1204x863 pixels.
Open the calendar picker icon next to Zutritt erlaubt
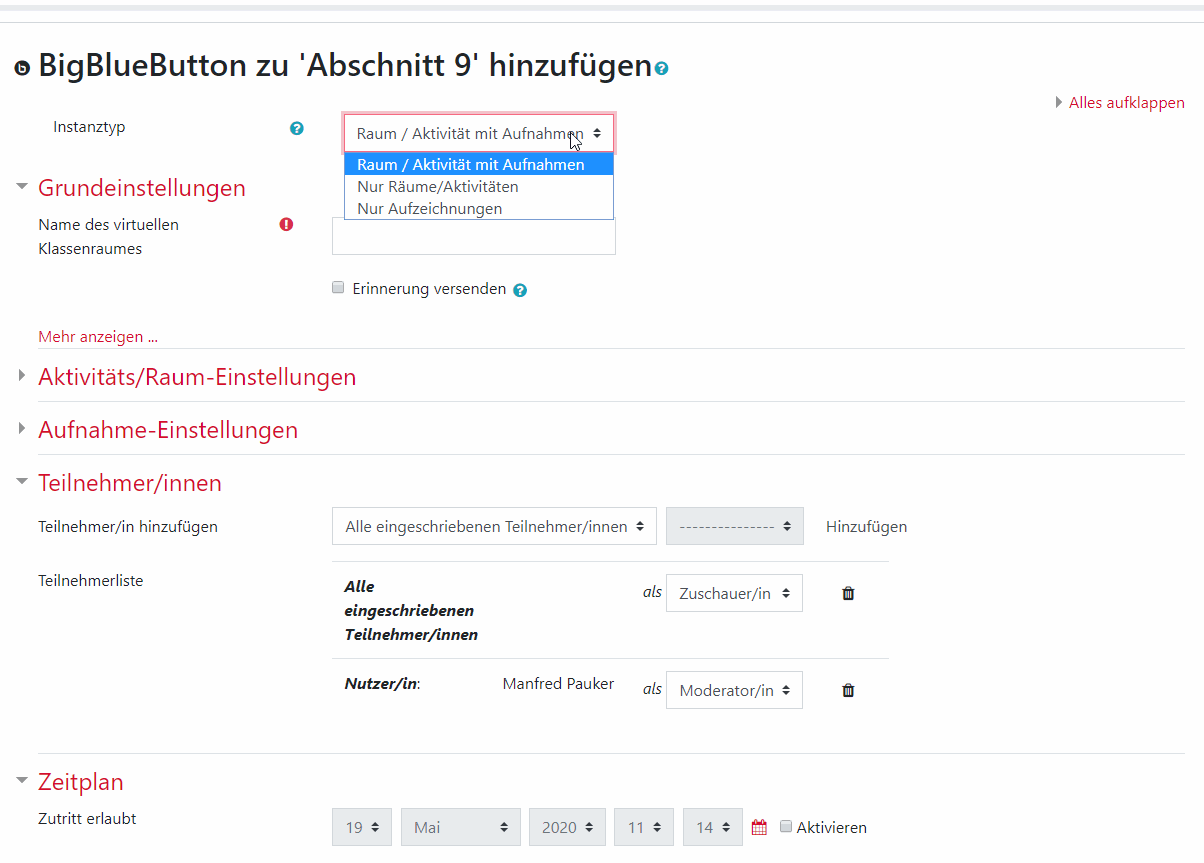758,826
